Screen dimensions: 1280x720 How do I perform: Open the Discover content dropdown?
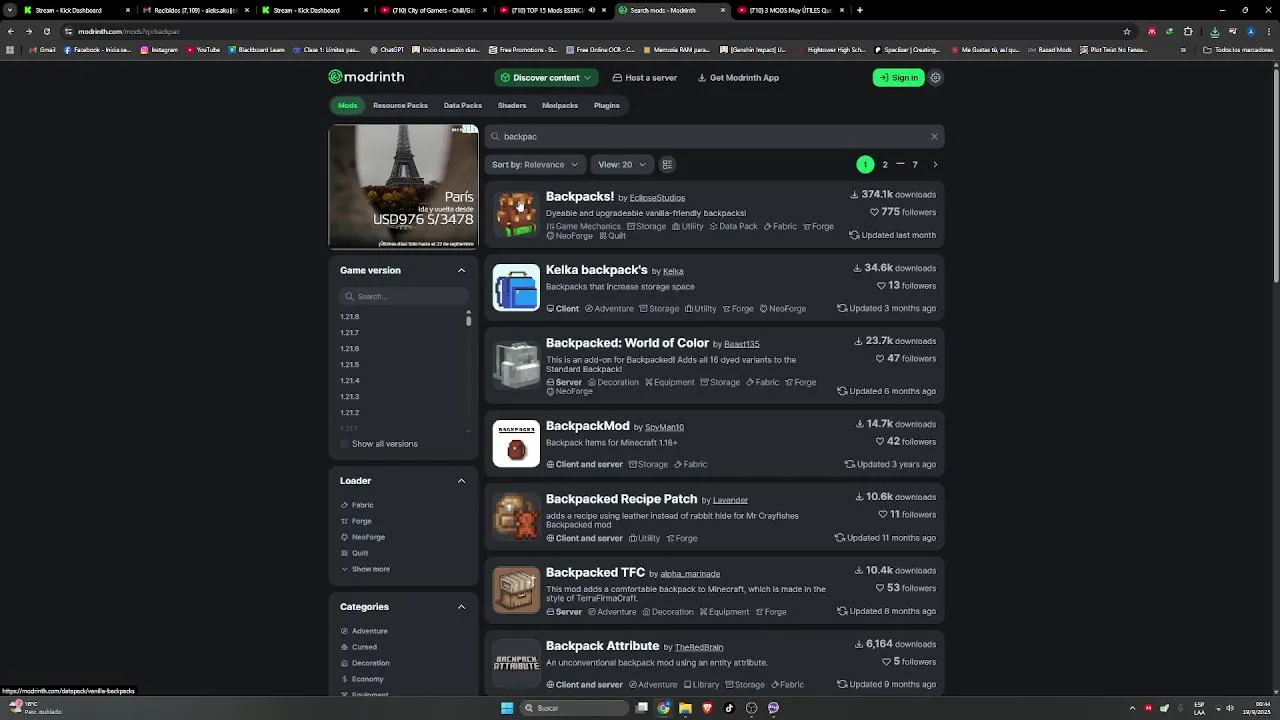(546, 77)
